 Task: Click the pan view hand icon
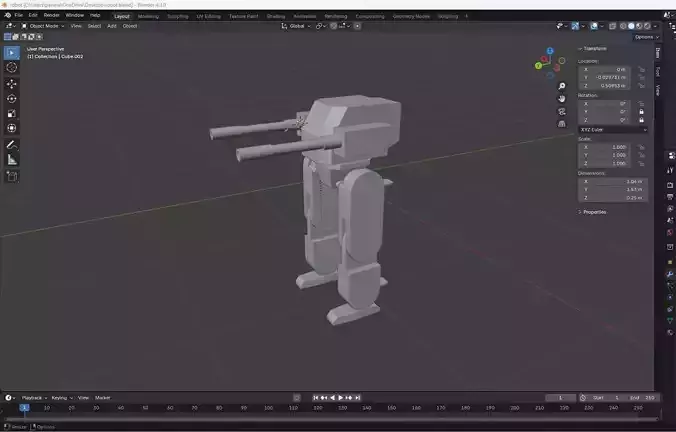coord(562,99)
